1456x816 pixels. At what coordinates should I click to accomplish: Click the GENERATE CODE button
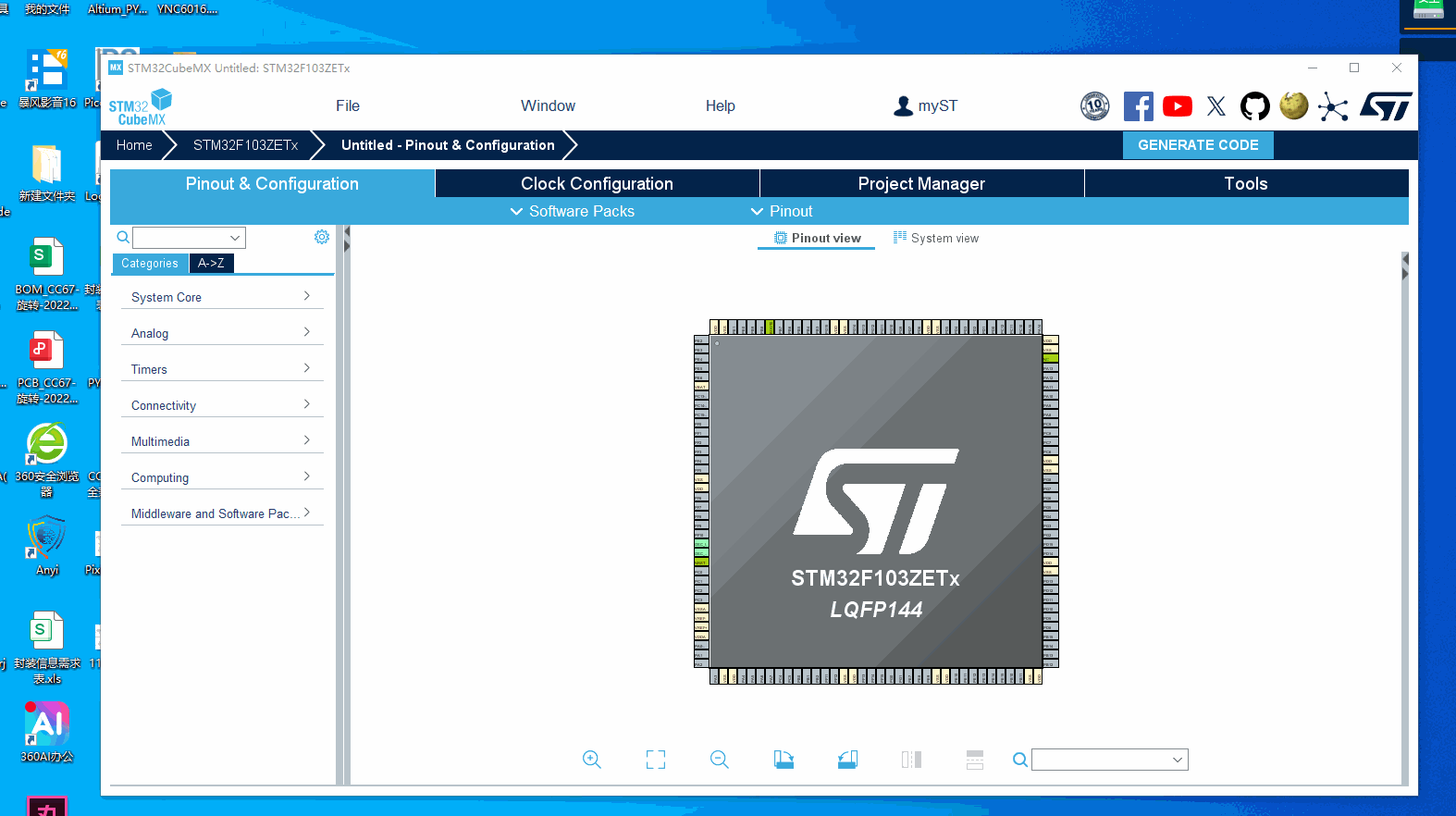[x=1198, y=145]
